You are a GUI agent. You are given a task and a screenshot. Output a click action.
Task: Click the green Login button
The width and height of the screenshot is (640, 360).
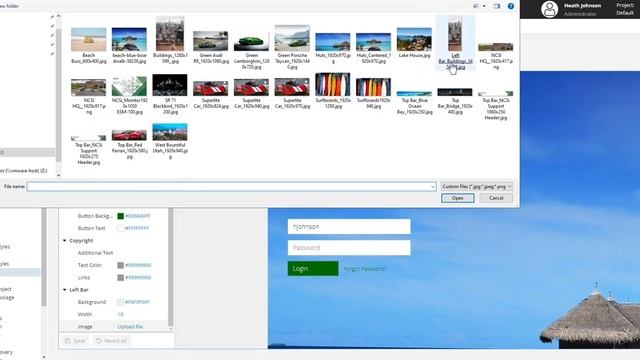313,269
